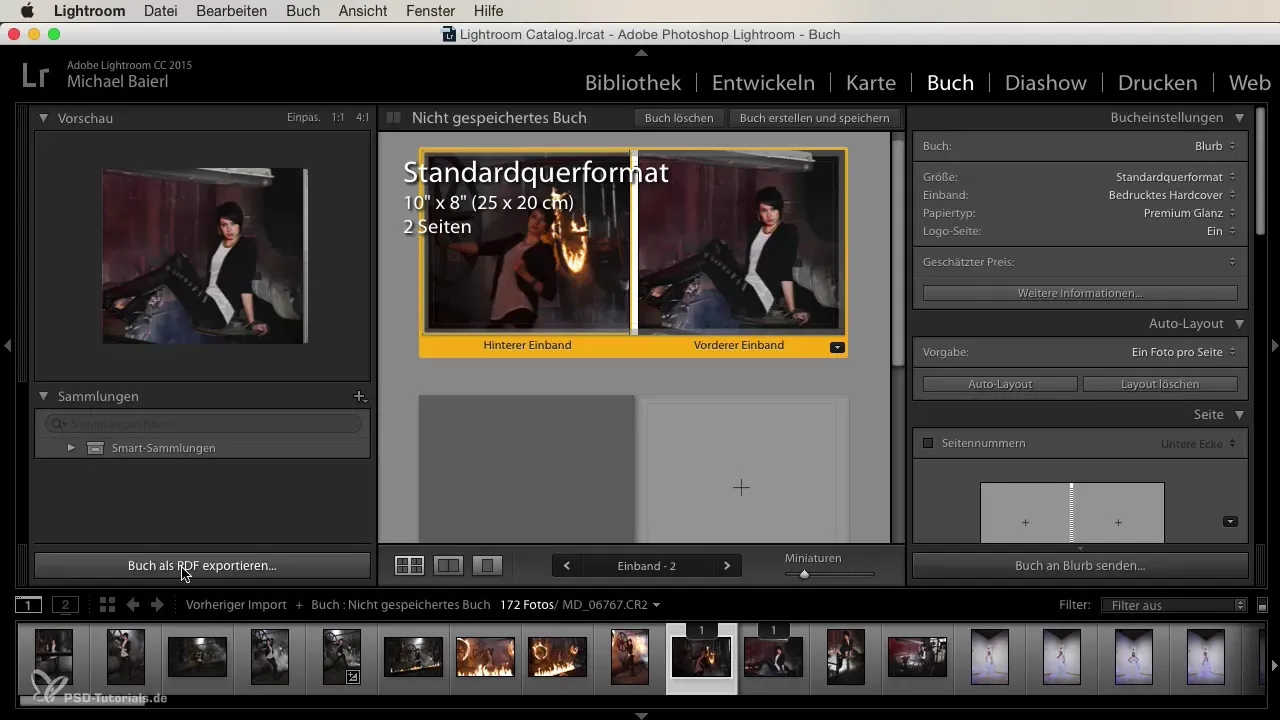This screenshot has width=1280, height=720.
Task: Open Buch type dropdown showing Blurb
Action: point(1215,146)
